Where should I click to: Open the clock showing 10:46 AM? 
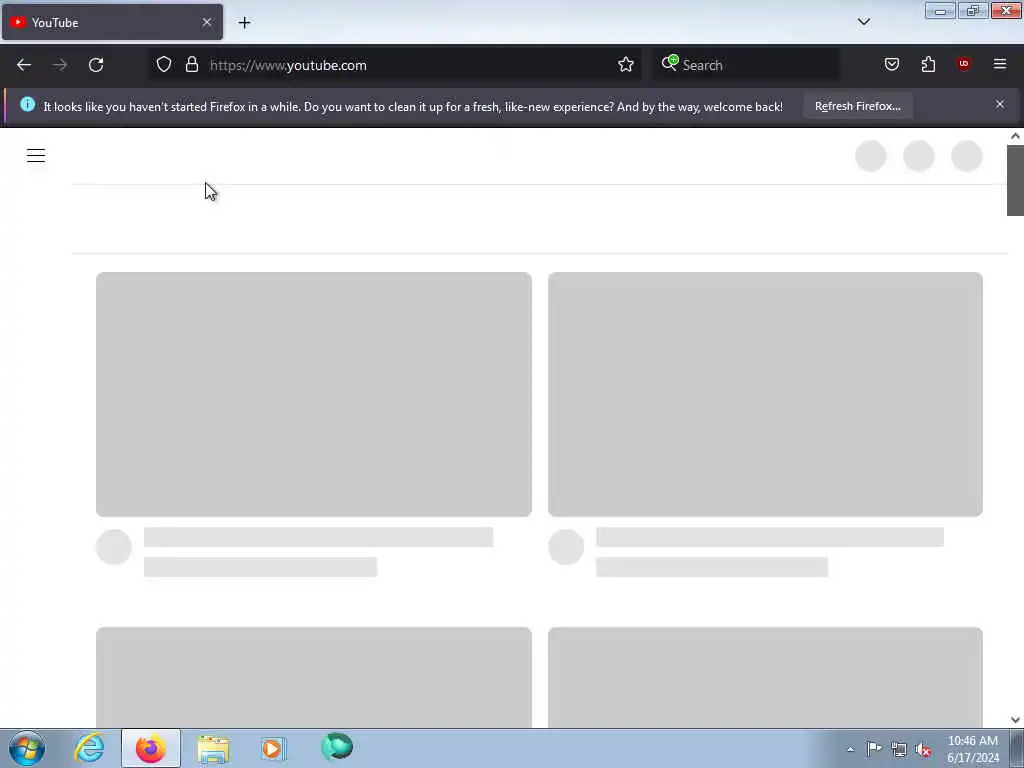pos(972,749)
